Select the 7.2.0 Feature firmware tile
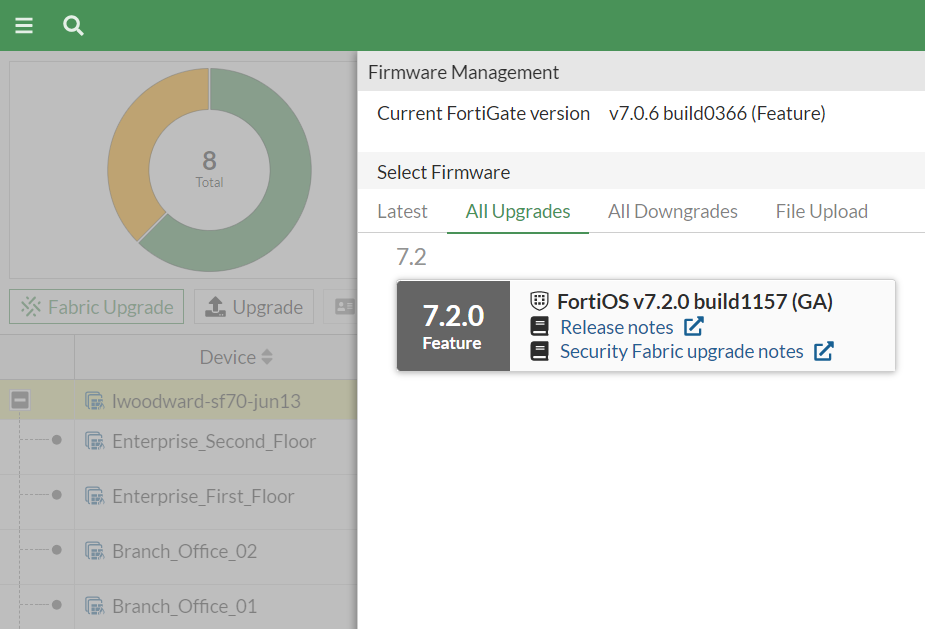 (x=453, y=326)
